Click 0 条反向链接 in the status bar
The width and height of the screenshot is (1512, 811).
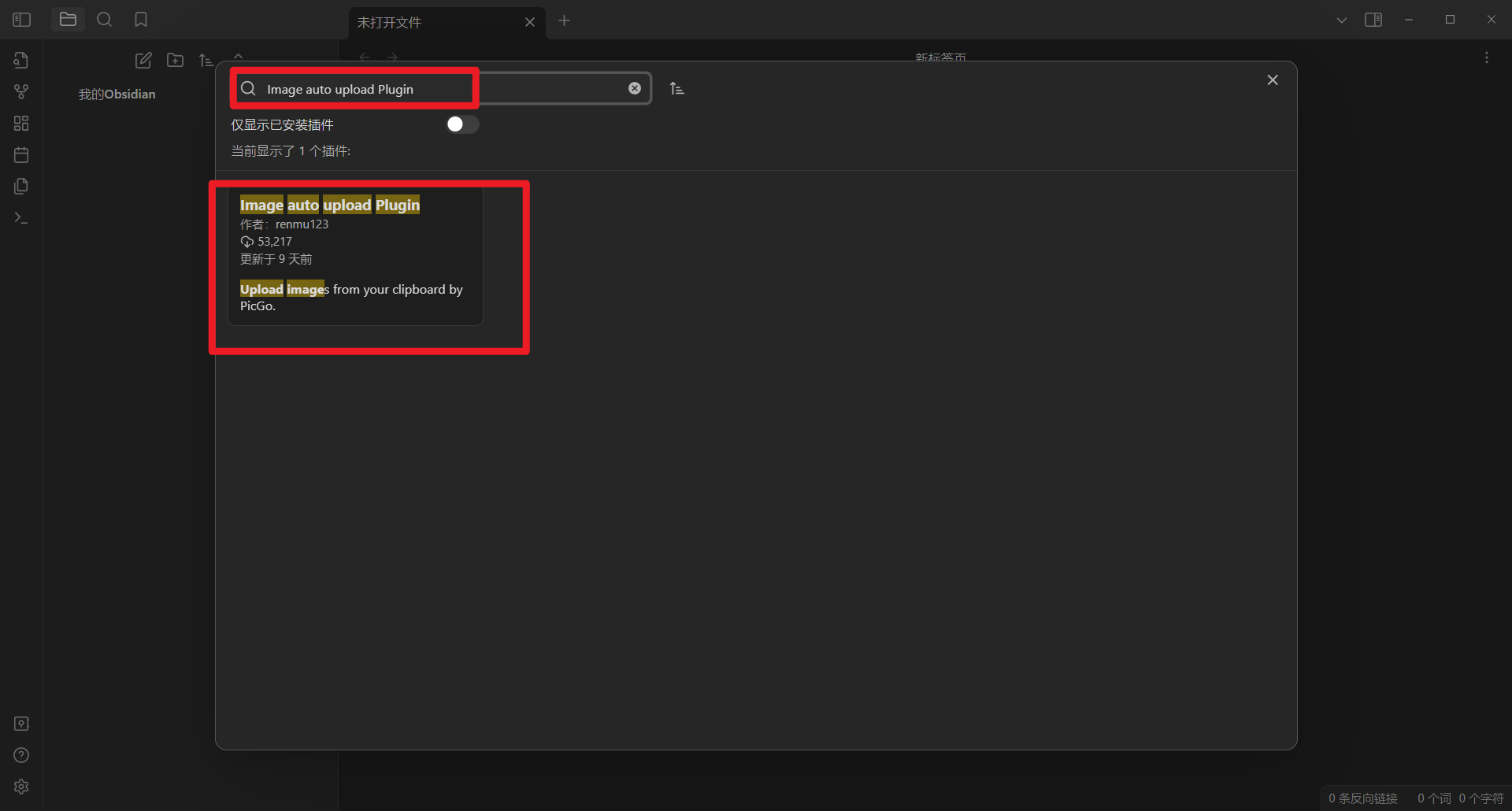tap(1363, 798)
